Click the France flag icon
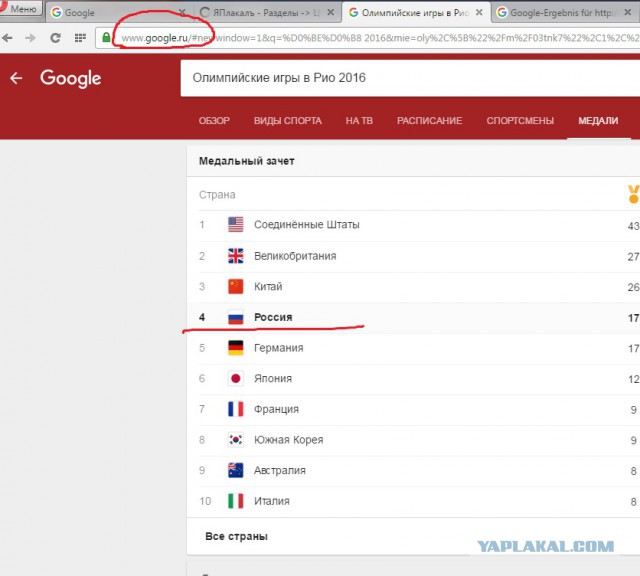Screen dimensions: 640x576 pos(236,409)
